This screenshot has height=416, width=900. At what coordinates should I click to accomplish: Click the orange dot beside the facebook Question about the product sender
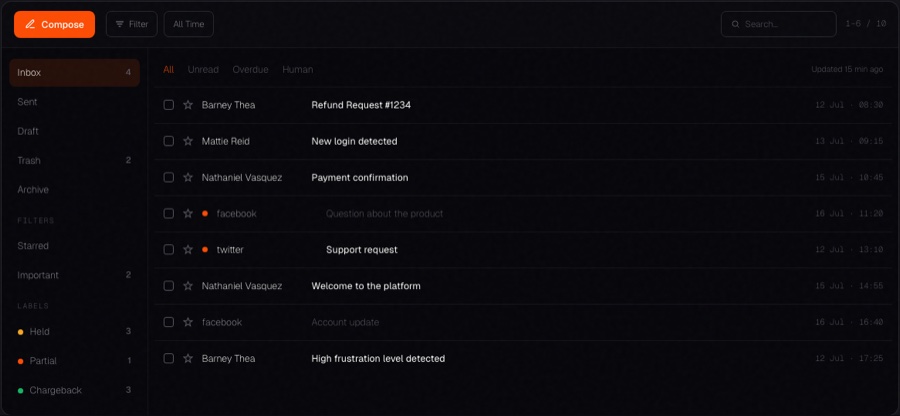(x=205, y=213)
